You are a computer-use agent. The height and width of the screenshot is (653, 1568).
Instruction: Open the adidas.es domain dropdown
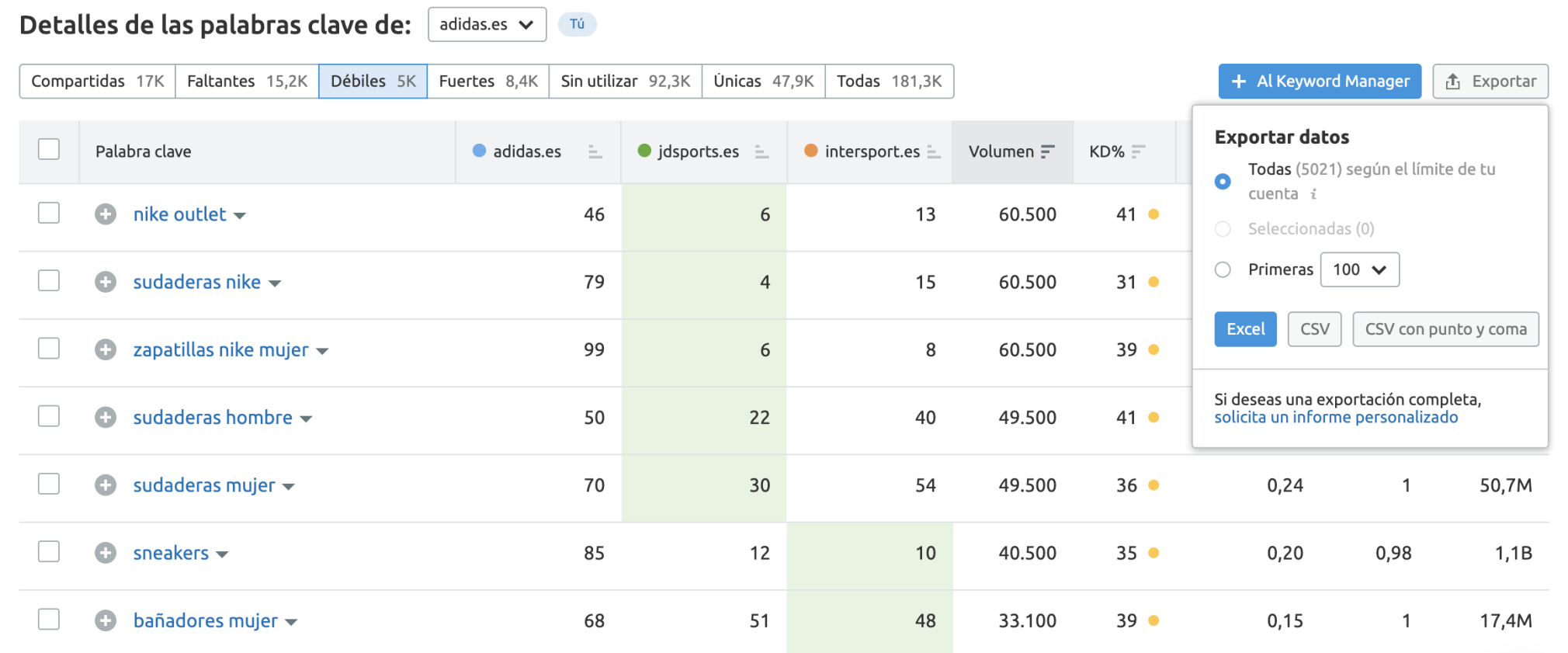[487, 25]
